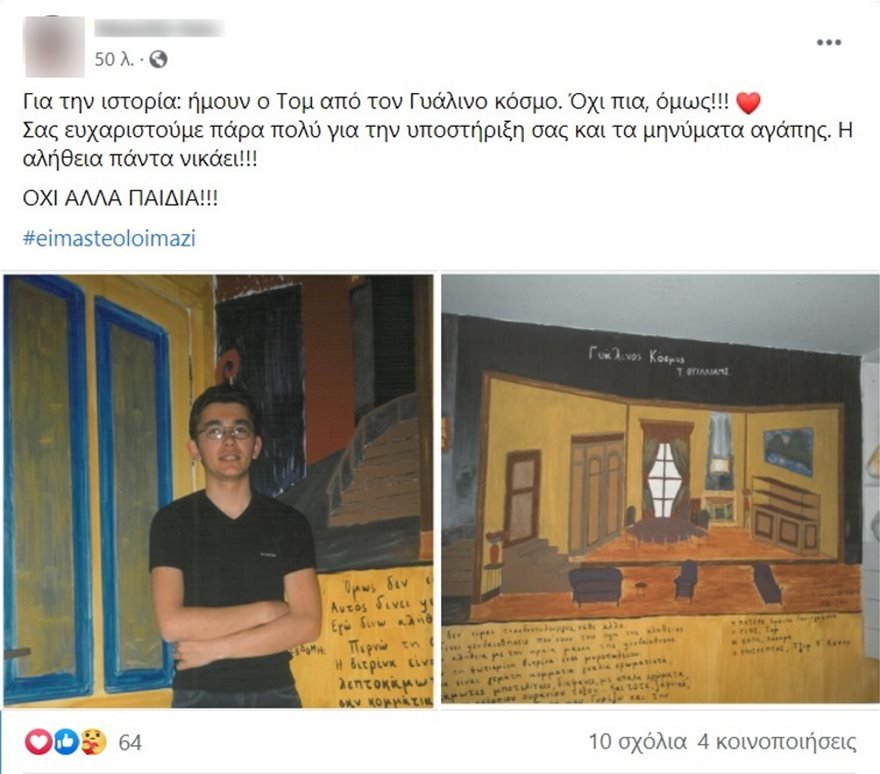Click the red heart emoji in post
The image size is (880, 774).
[748, 103]
